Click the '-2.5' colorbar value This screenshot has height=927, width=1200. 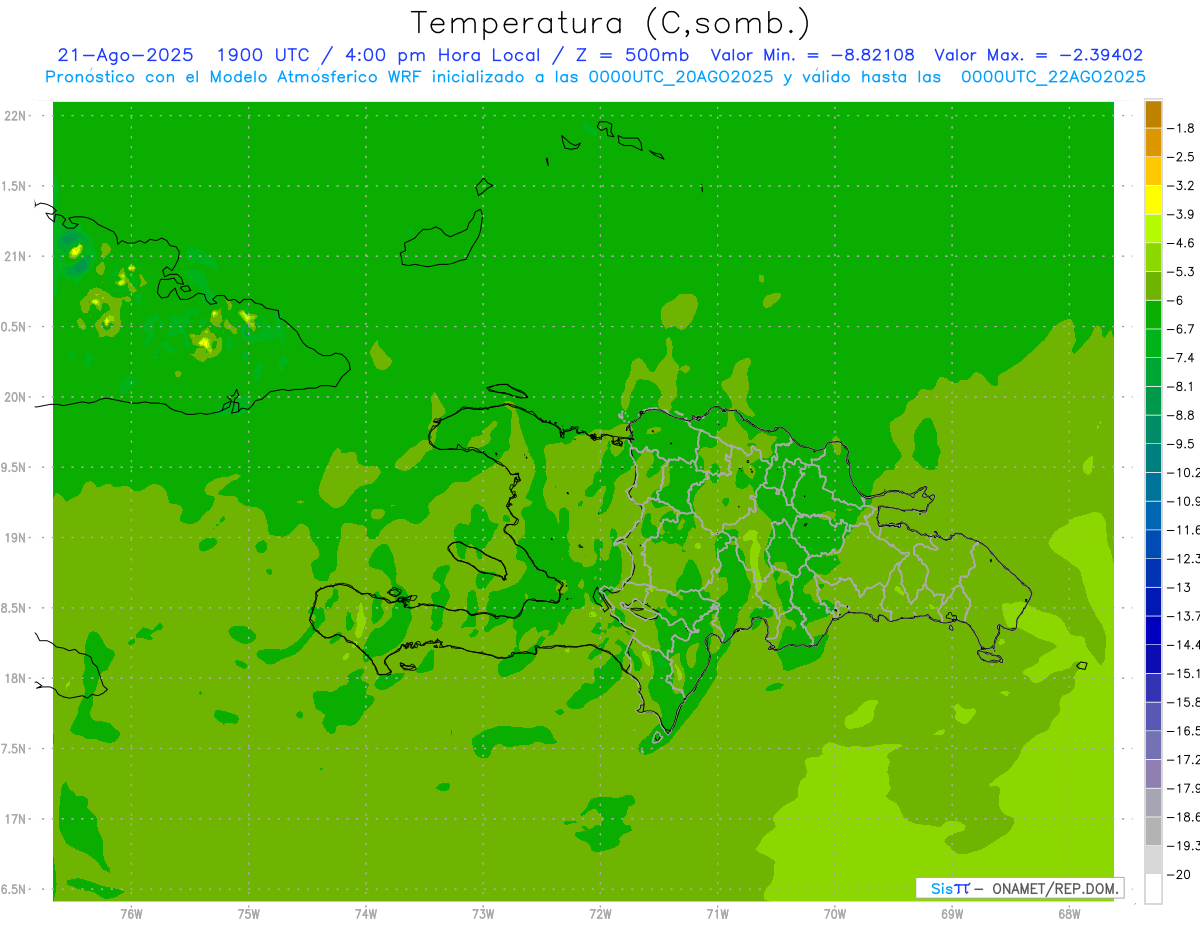click(x=1181, y=157)
